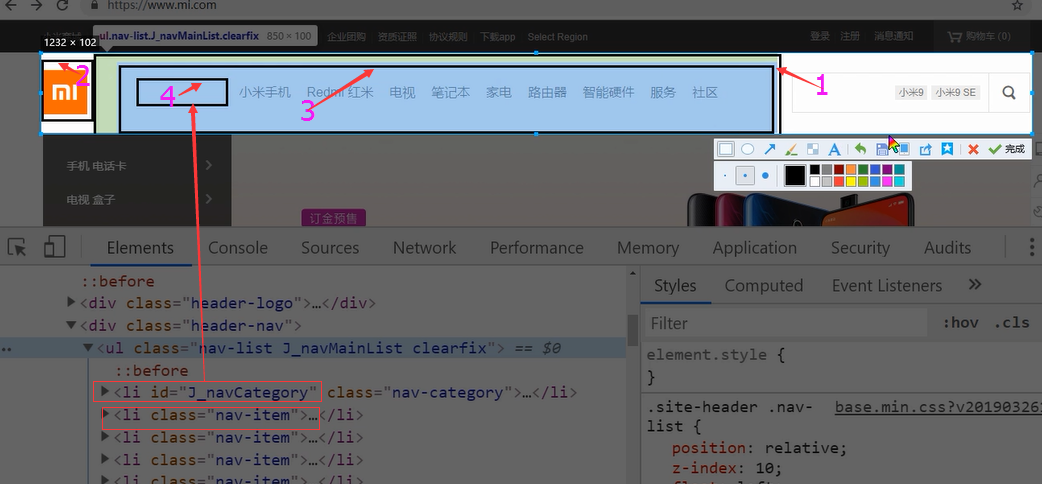Choose the medium stroke size dot
The height and width of the screenshot is (484, 1042).
(746, 176)
